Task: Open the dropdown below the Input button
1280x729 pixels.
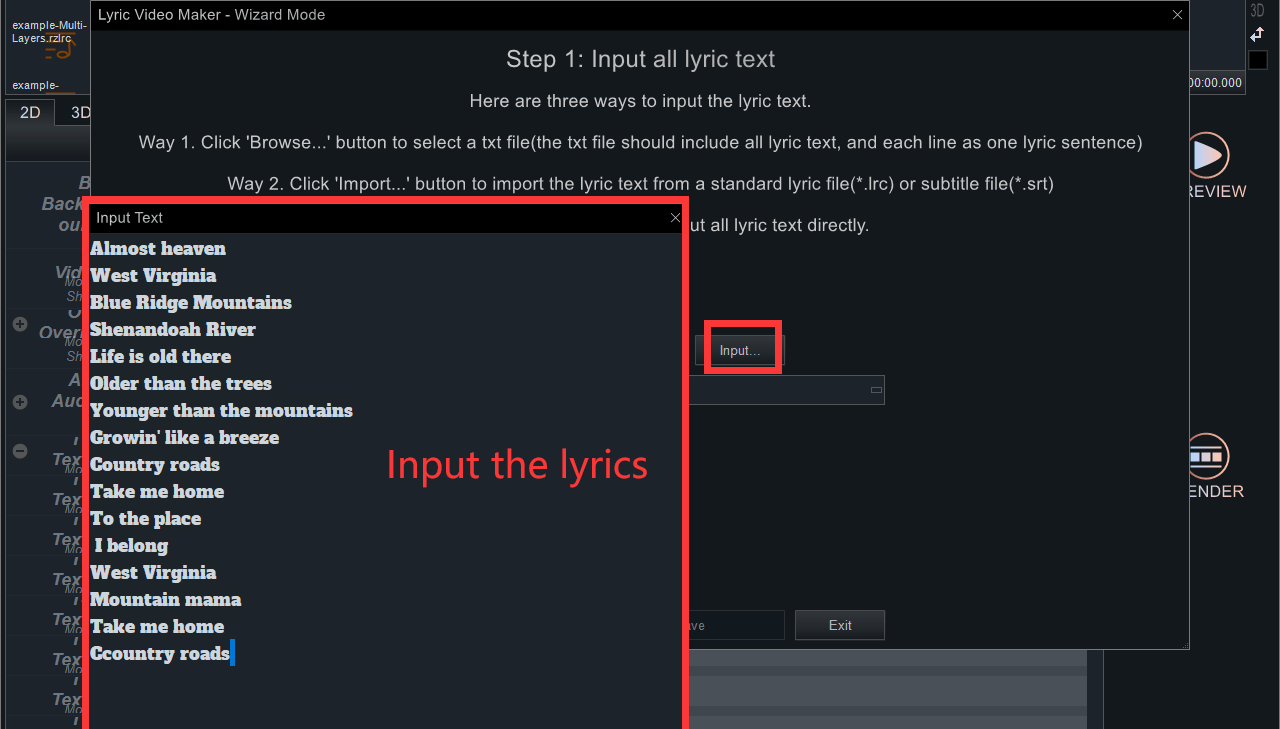Action: point(876,390)
